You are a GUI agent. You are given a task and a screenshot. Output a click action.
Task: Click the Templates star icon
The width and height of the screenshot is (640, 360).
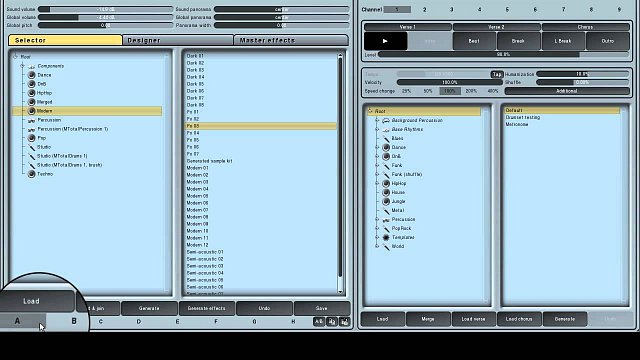point(386,237)
